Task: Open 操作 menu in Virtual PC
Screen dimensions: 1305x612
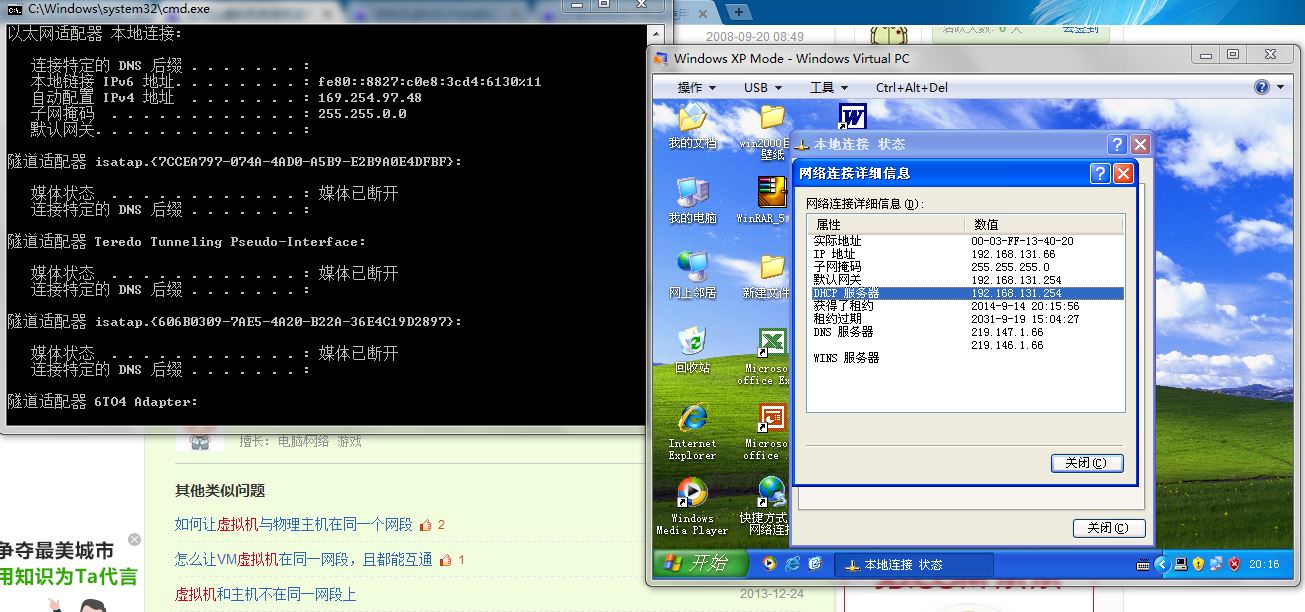Action: coord(697,87)
